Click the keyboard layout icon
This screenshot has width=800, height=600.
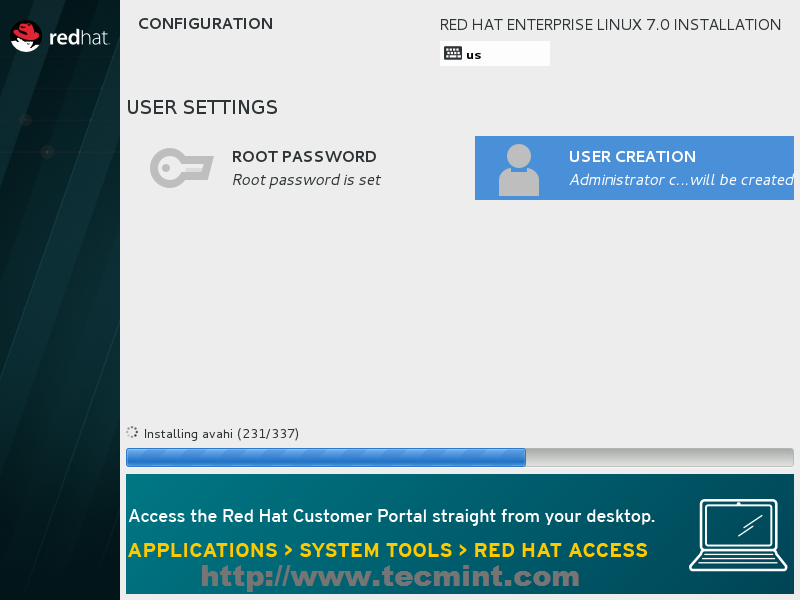pyautogui.click(x=453, y=54)
